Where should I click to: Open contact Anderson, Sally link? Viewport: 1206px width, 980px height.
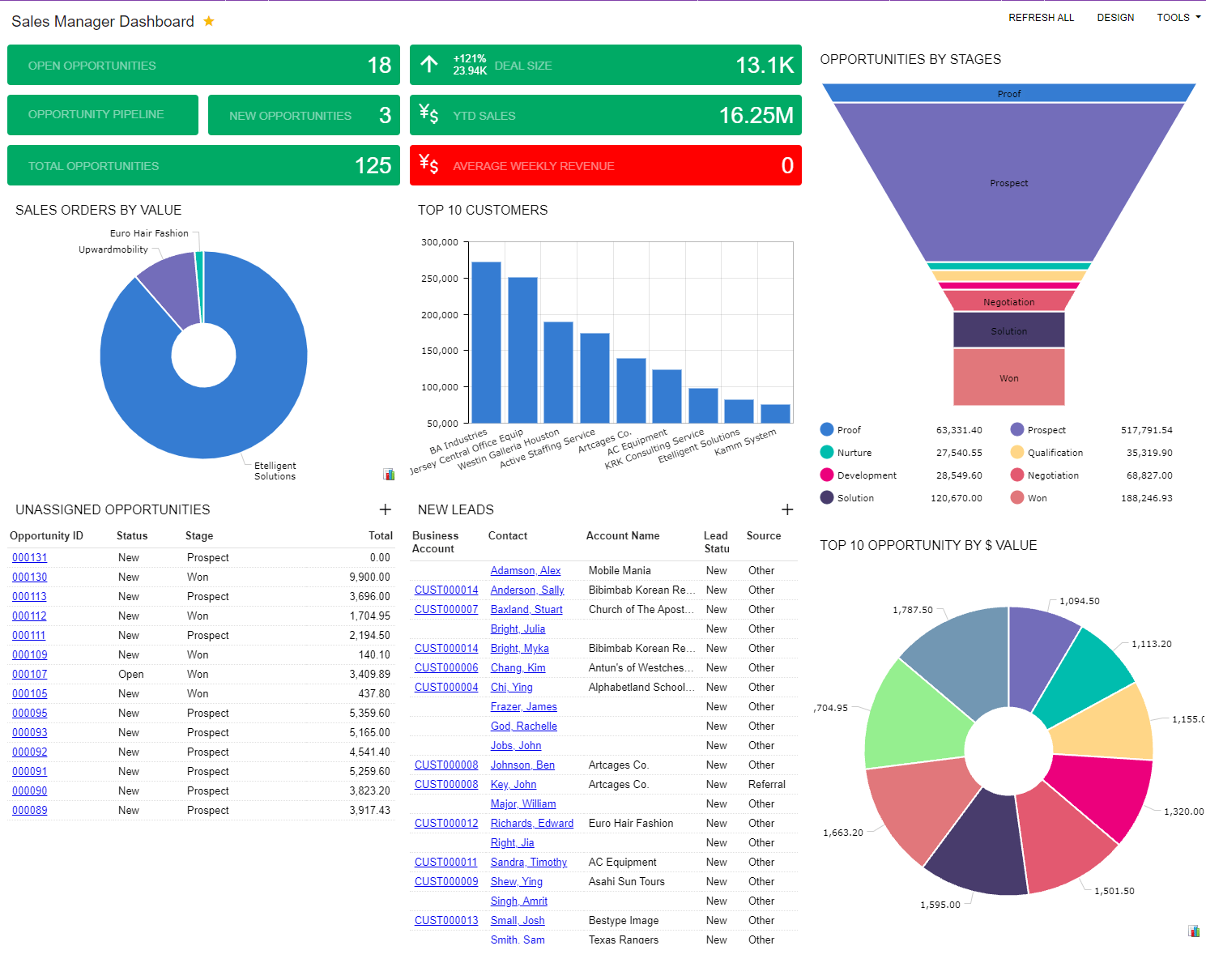tap(527, 590)
